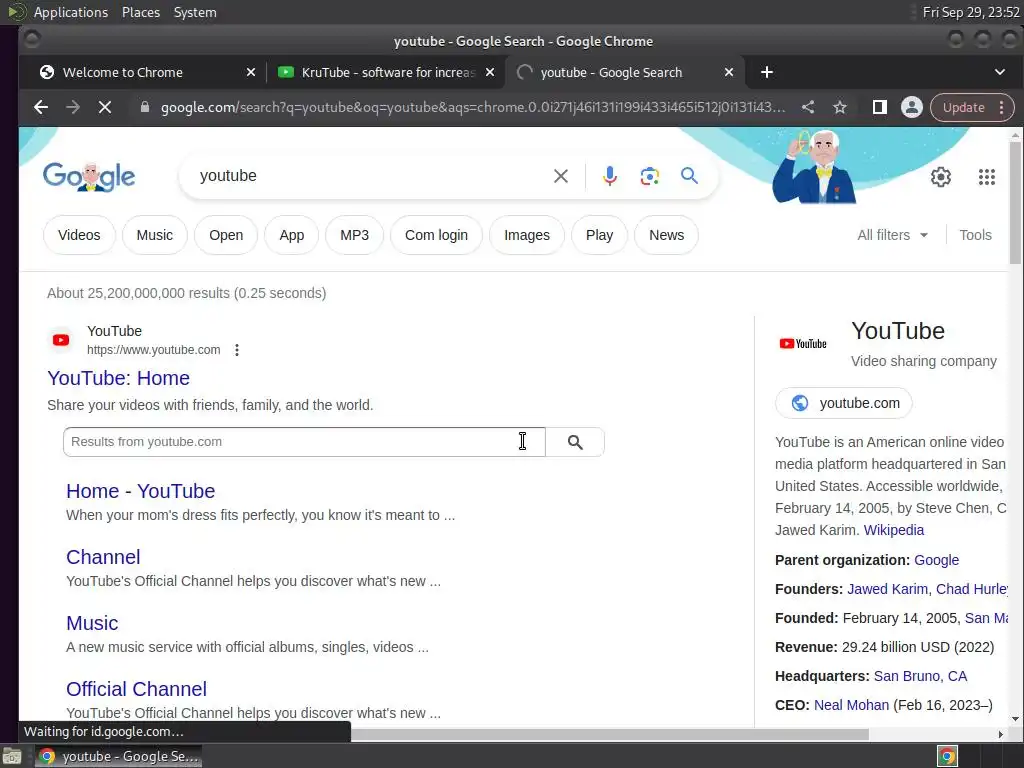The height and width of the screenshot is (768, 1024).
Task: Click the YouTube logo in knowledge panel
Action: [803, 344]
